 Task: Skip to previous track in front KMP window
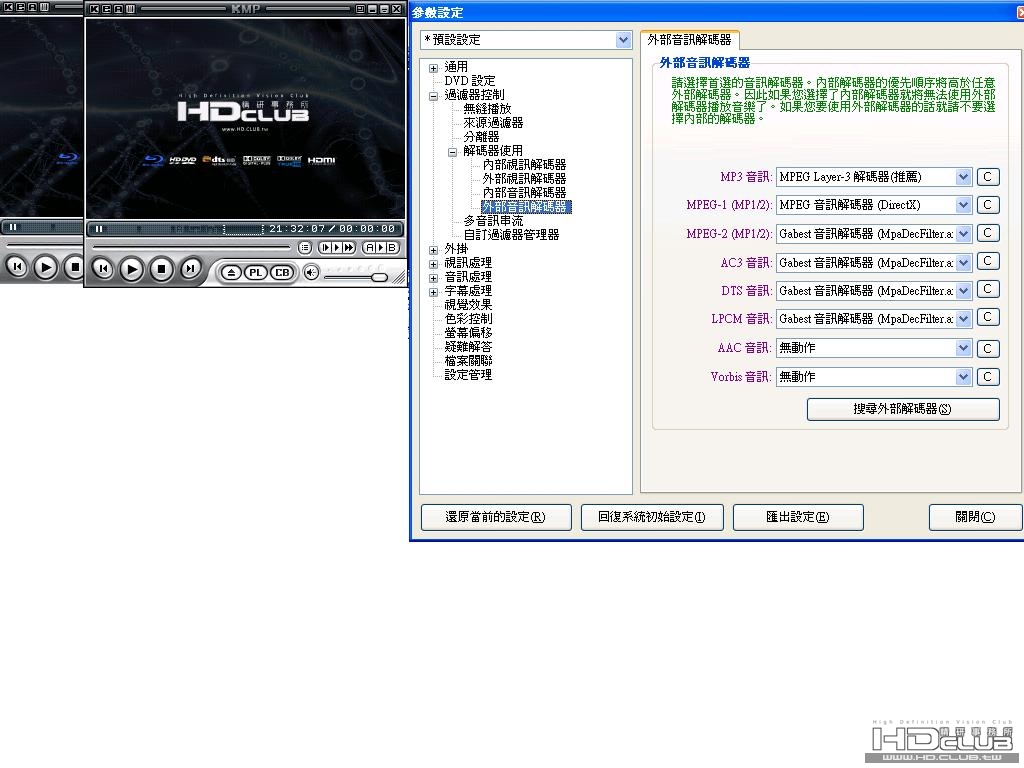click(x=103, y=268)
